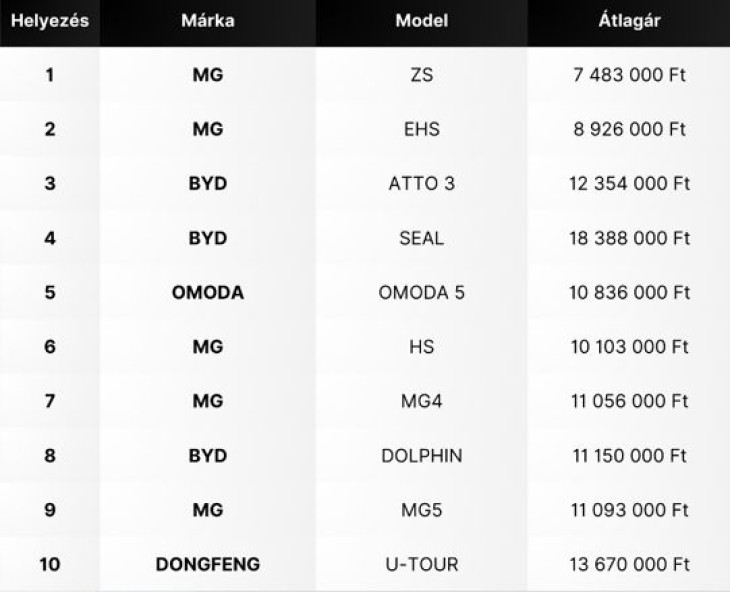The image size is (730, 592).
Task: Click the DONGFENG brand cell
Action: coord(208,565)
